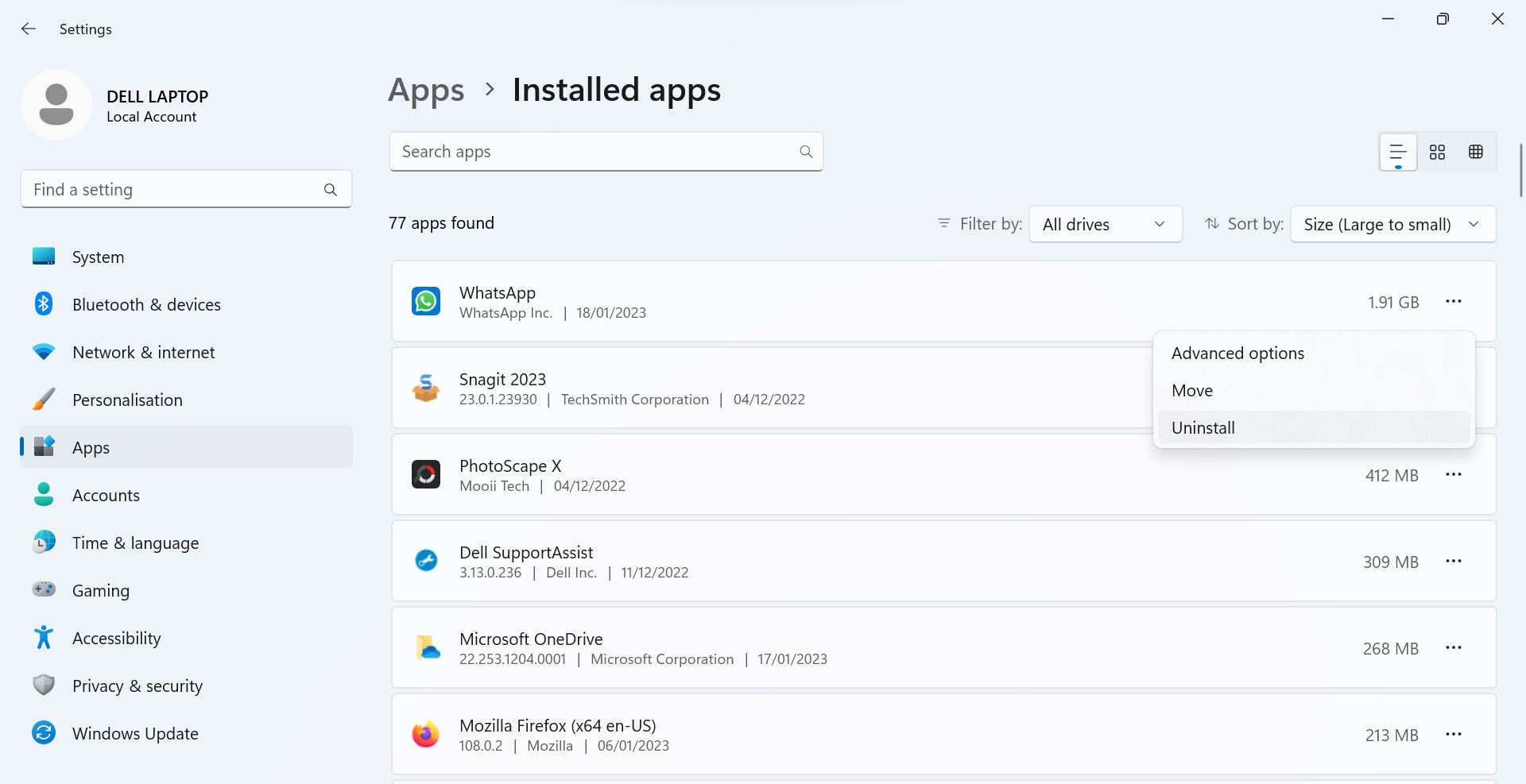Switch to list view layout
Viewport: 1526px width, 784px height.
tap(1398, 152)
